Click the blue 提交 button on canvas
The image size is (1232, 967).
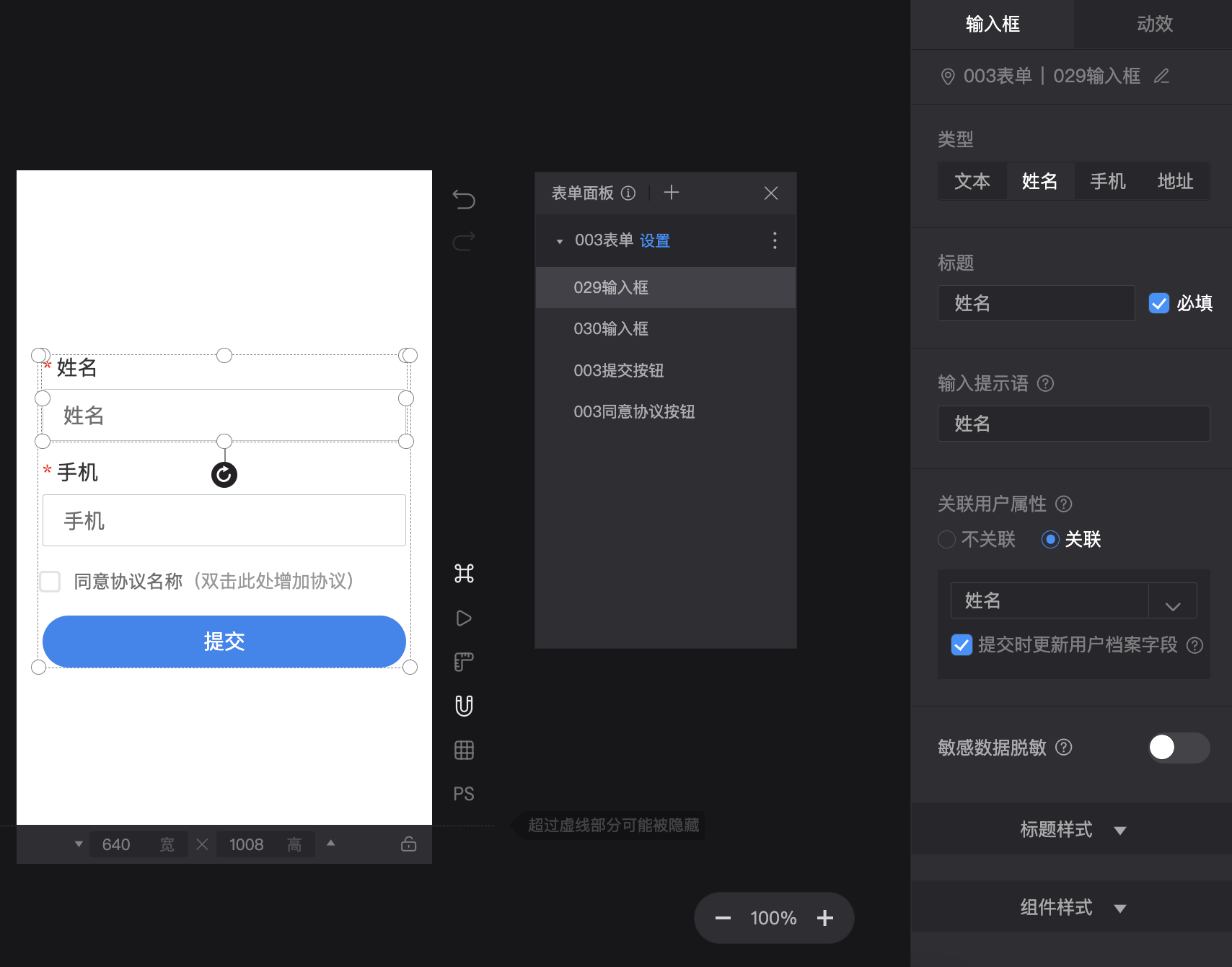[x=224, y=642]
